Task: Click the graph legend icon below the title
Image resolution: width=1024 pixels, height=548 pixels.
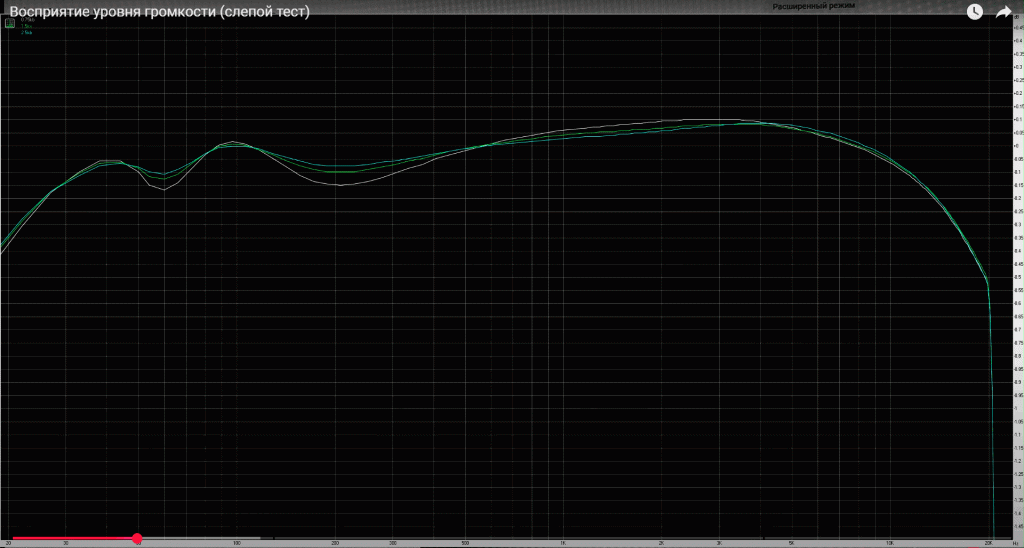Action: pyautogui.click(x=10, y=24)
